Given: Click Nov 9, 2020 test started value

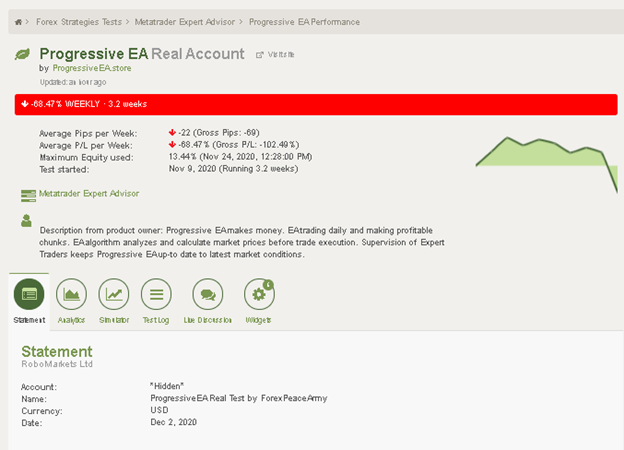Looking at the screenshot, I should click(x=233, y=169).
